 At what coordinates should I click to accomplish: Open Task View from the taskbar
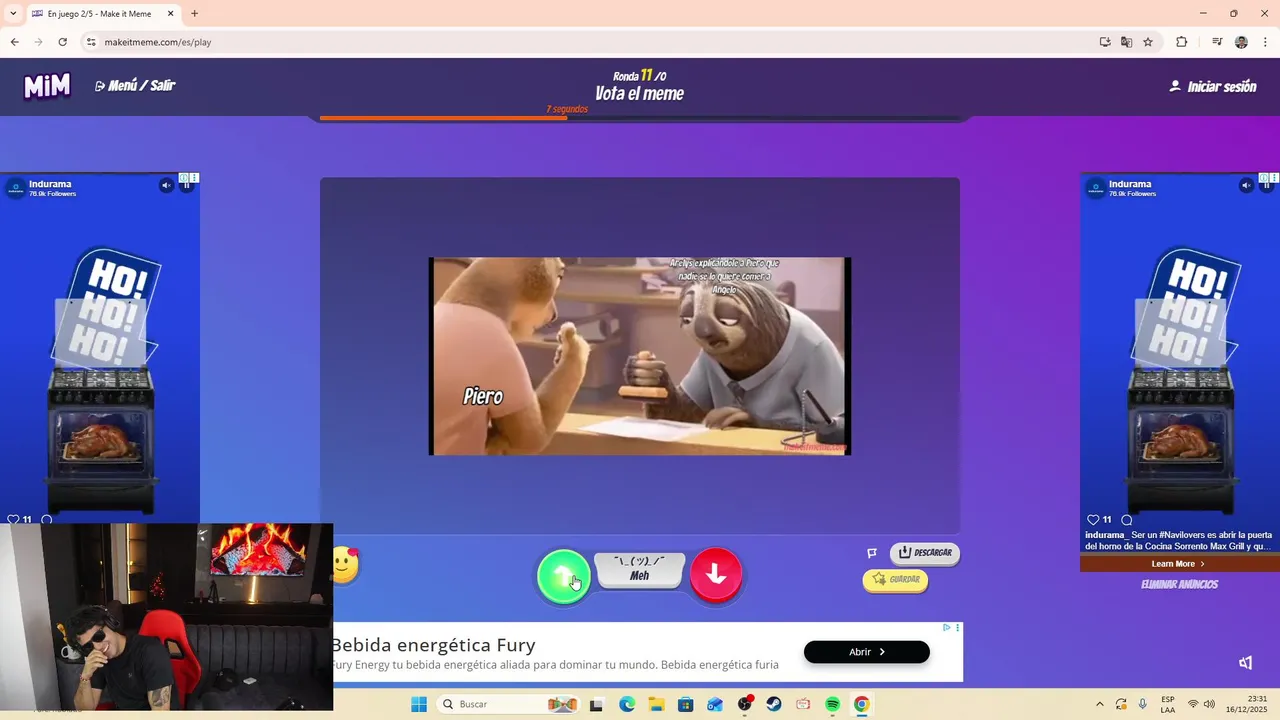596,704
